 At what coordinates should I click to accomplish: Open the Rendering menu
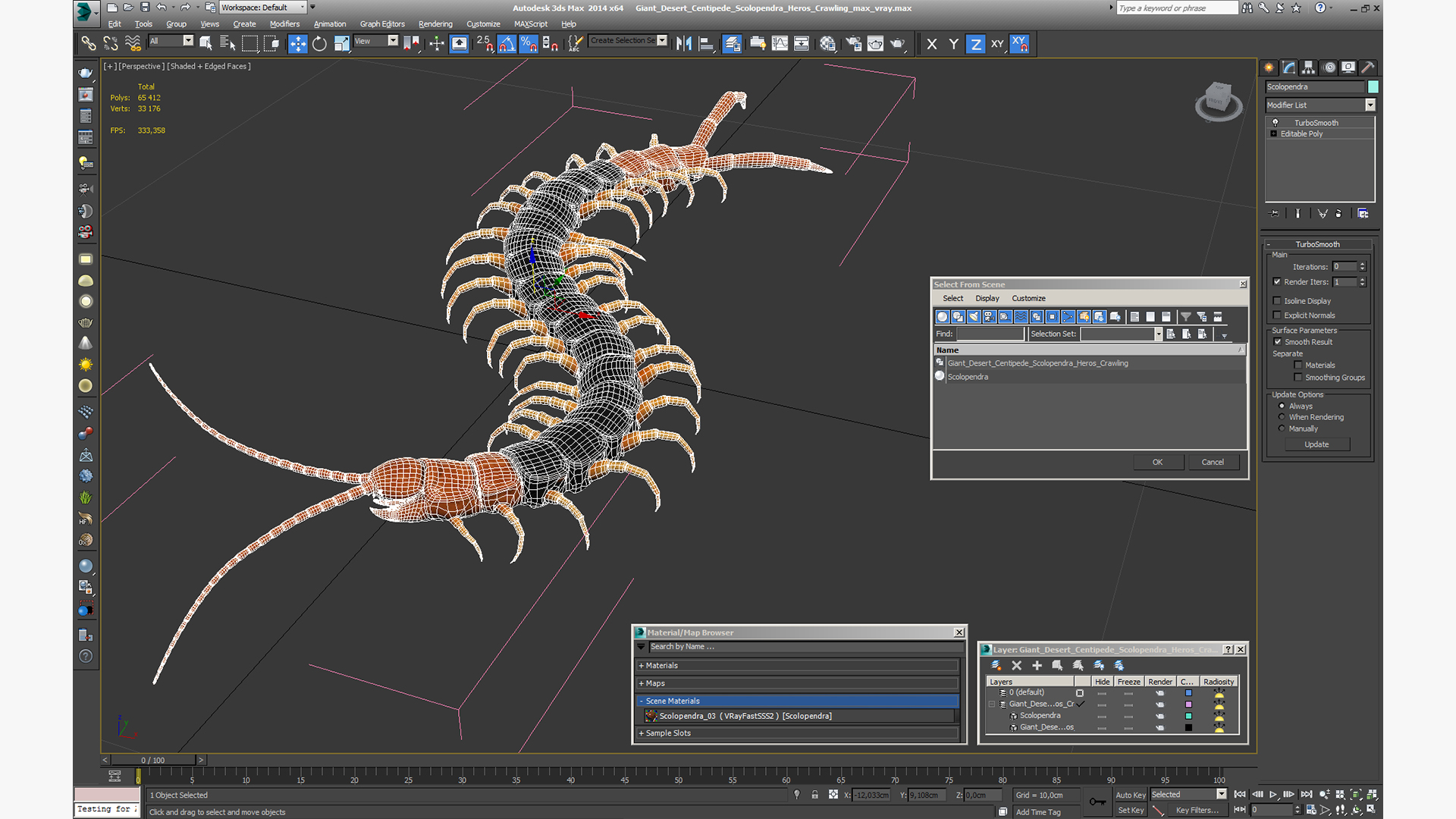tap(435, 24)
